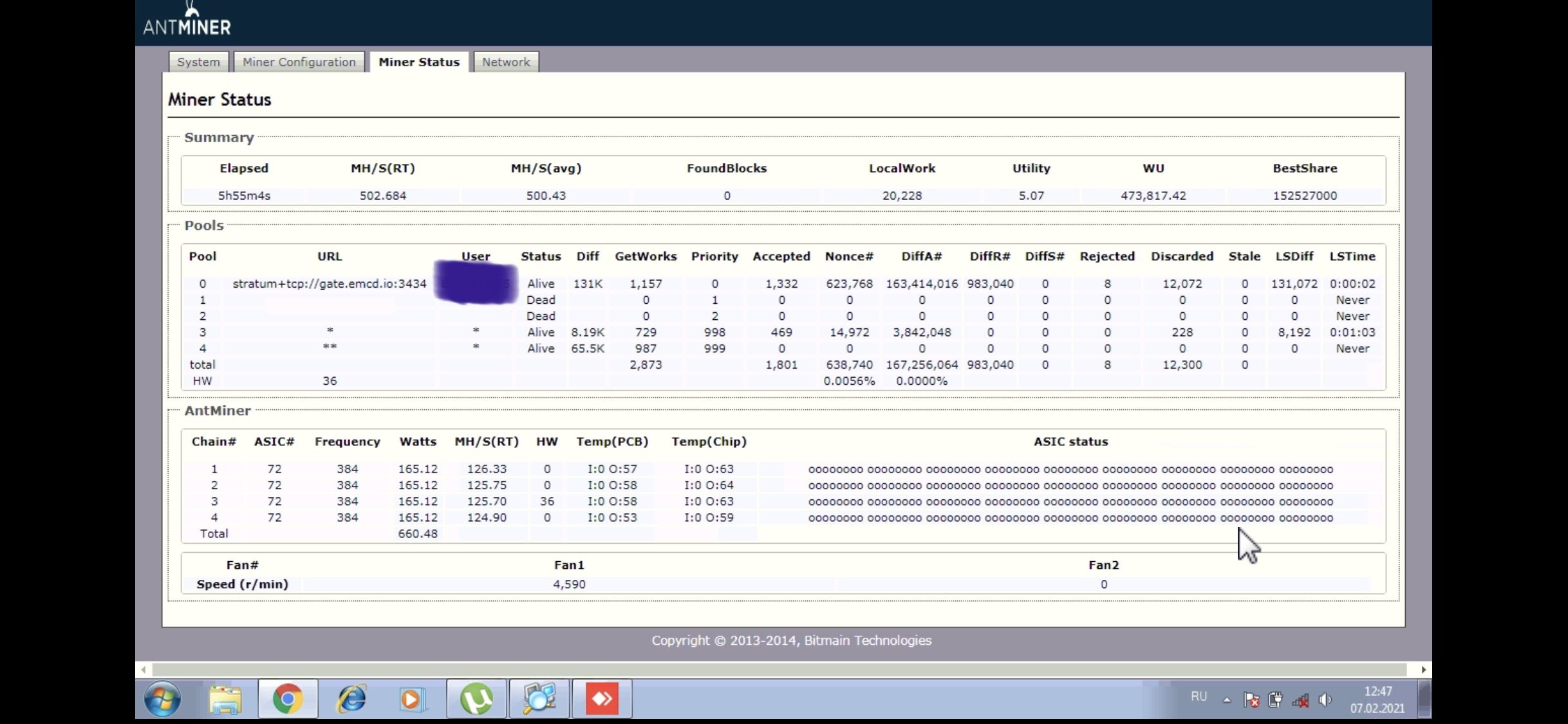Click the Discarded value 12,072
The width and height of the screenshot is (1568, 724).
click(x=1182, y=284)
